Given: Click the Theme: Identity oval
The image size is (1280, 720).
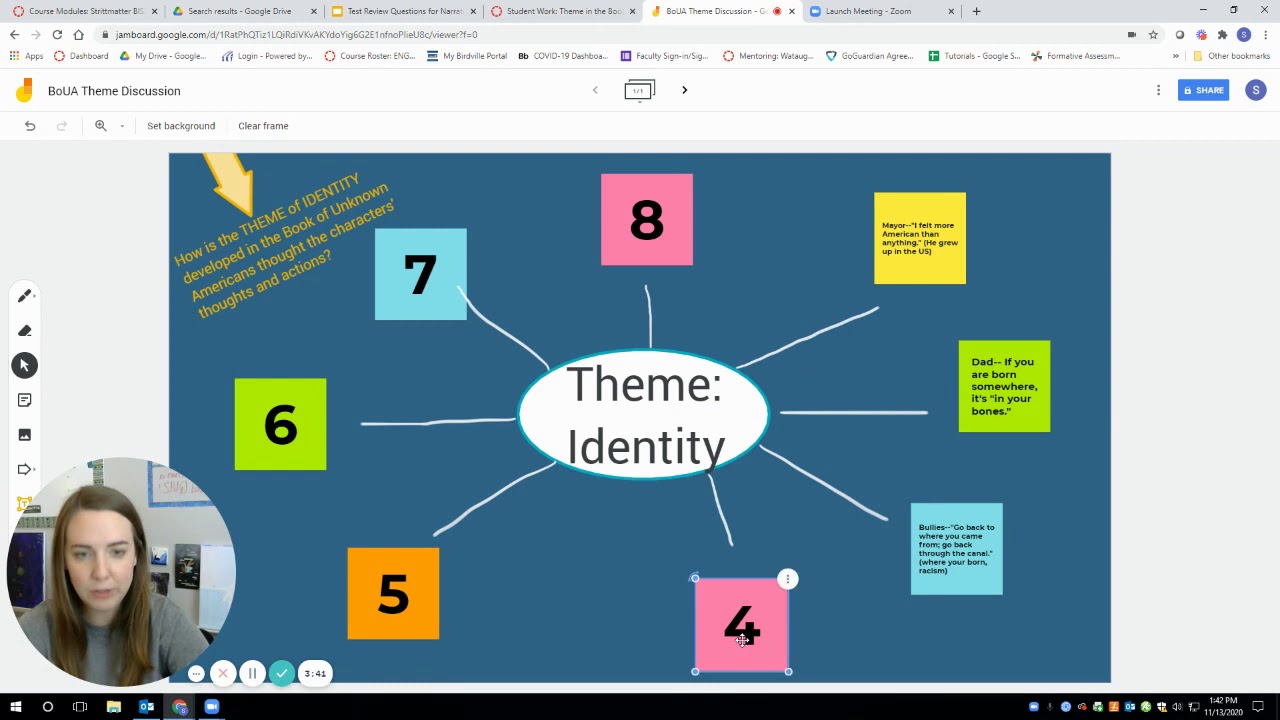Looking at the screenshot, I should pyautogui.click(x=644, y=414).
